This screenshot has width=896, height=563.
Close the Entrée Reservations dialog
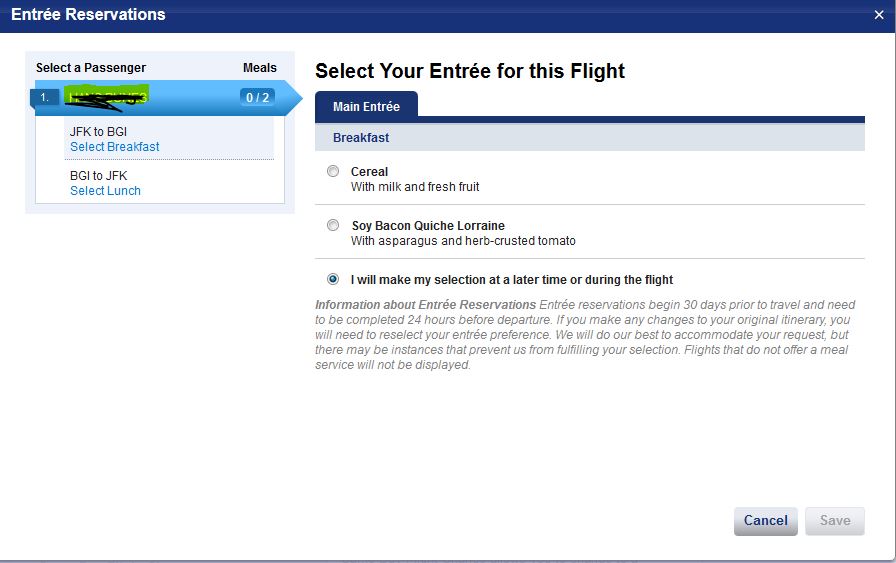(878, 15)
